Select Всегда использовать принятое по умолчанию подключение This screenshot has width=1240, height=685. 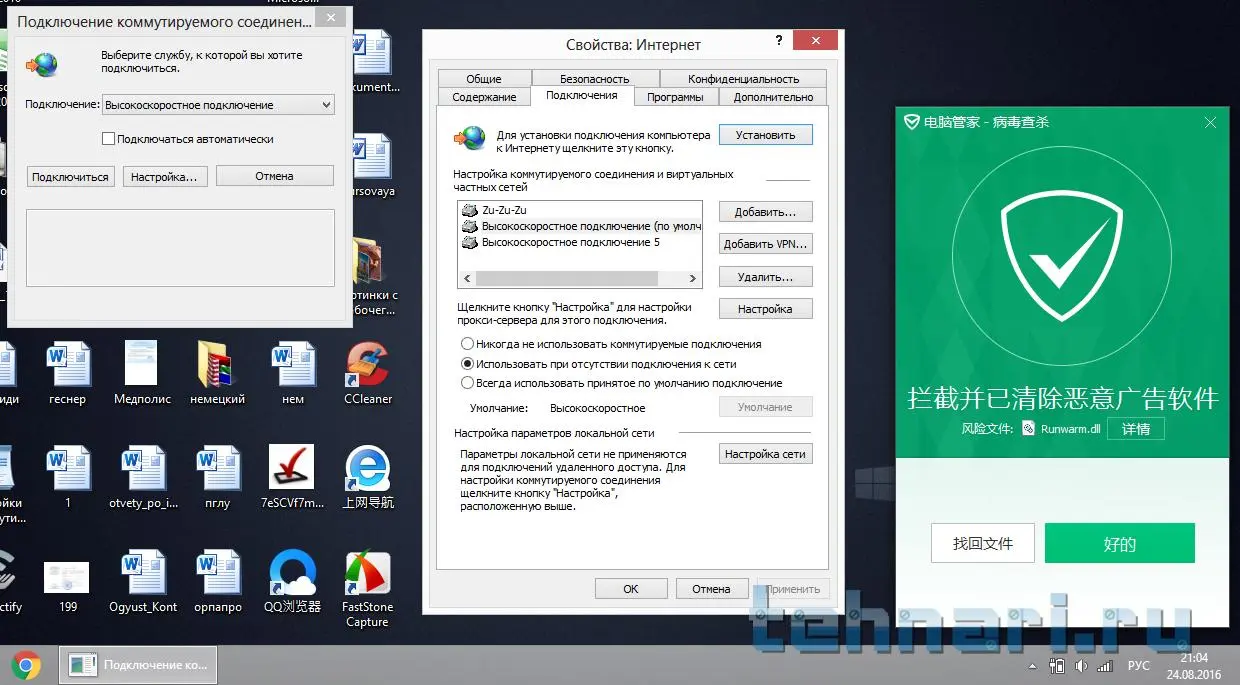click(467, 383)
